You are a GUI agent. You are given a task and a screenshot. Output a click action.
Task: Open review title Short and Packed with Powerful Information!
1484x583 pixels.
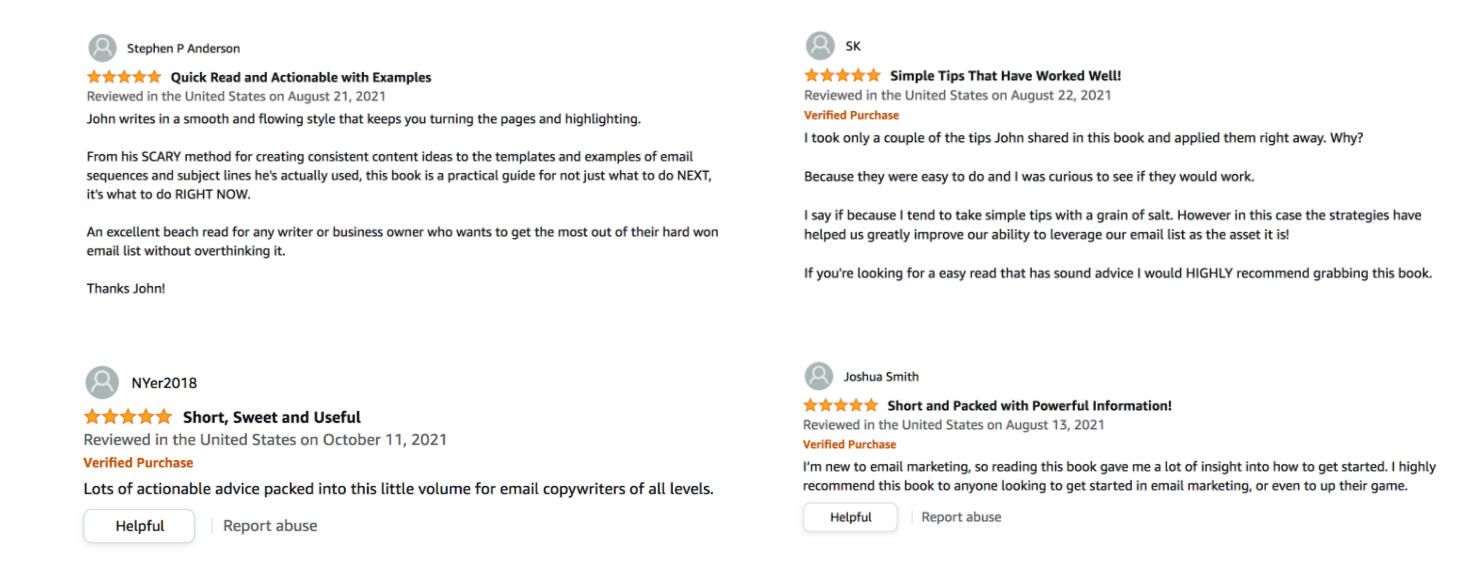(x=1029, y=406)
